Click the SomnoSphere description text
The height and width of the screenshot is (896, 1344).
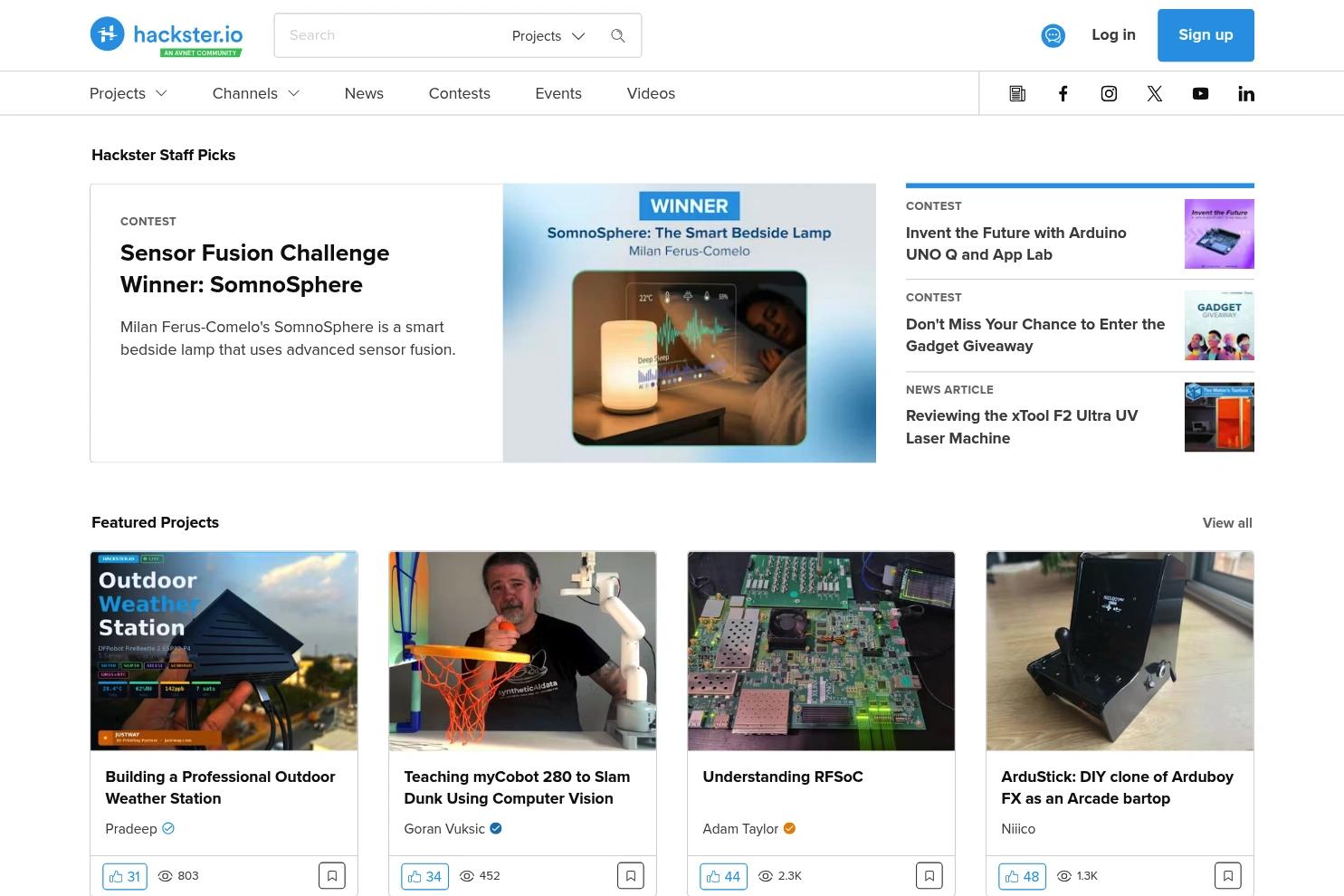pyautogui.click(x=288, y=338)
